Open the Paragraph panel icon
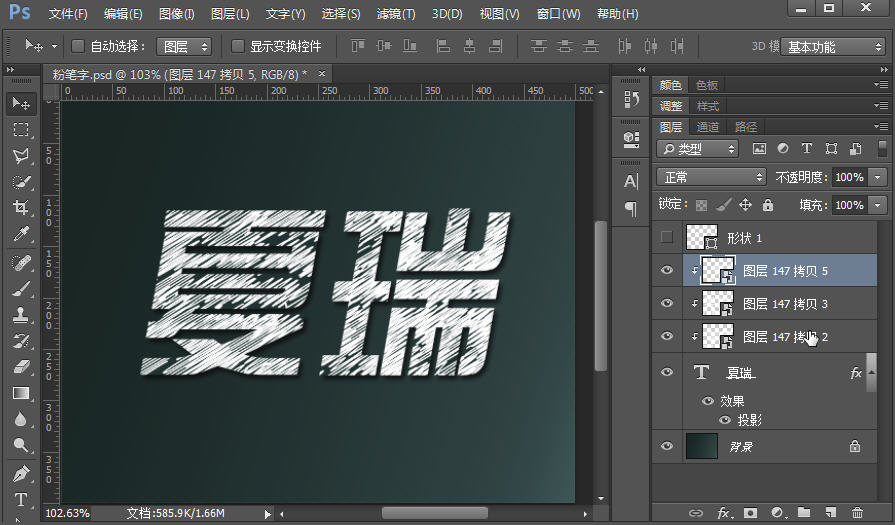The width and height of the screenshot is (895, 525). click(631, 208)
